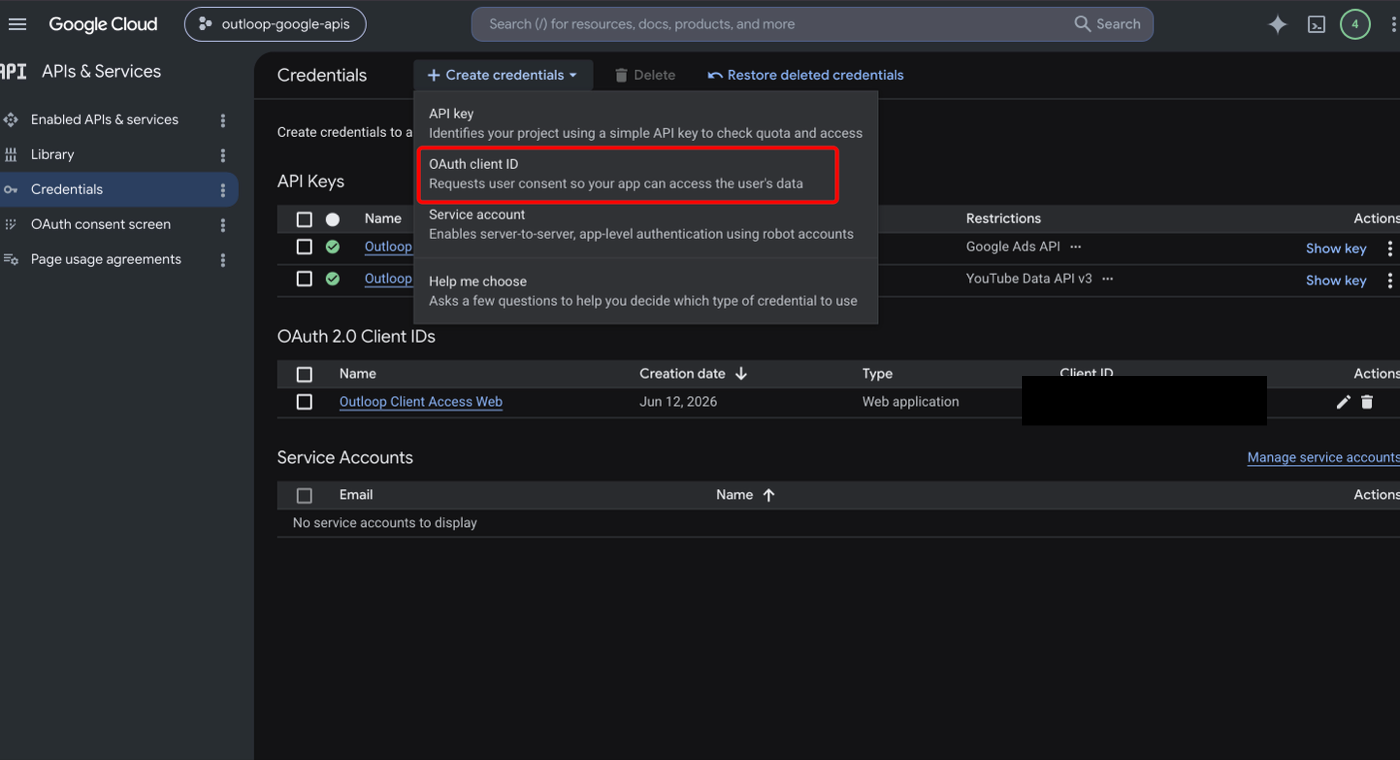Click Restore deleted credentials

click(x=805, y=75)
